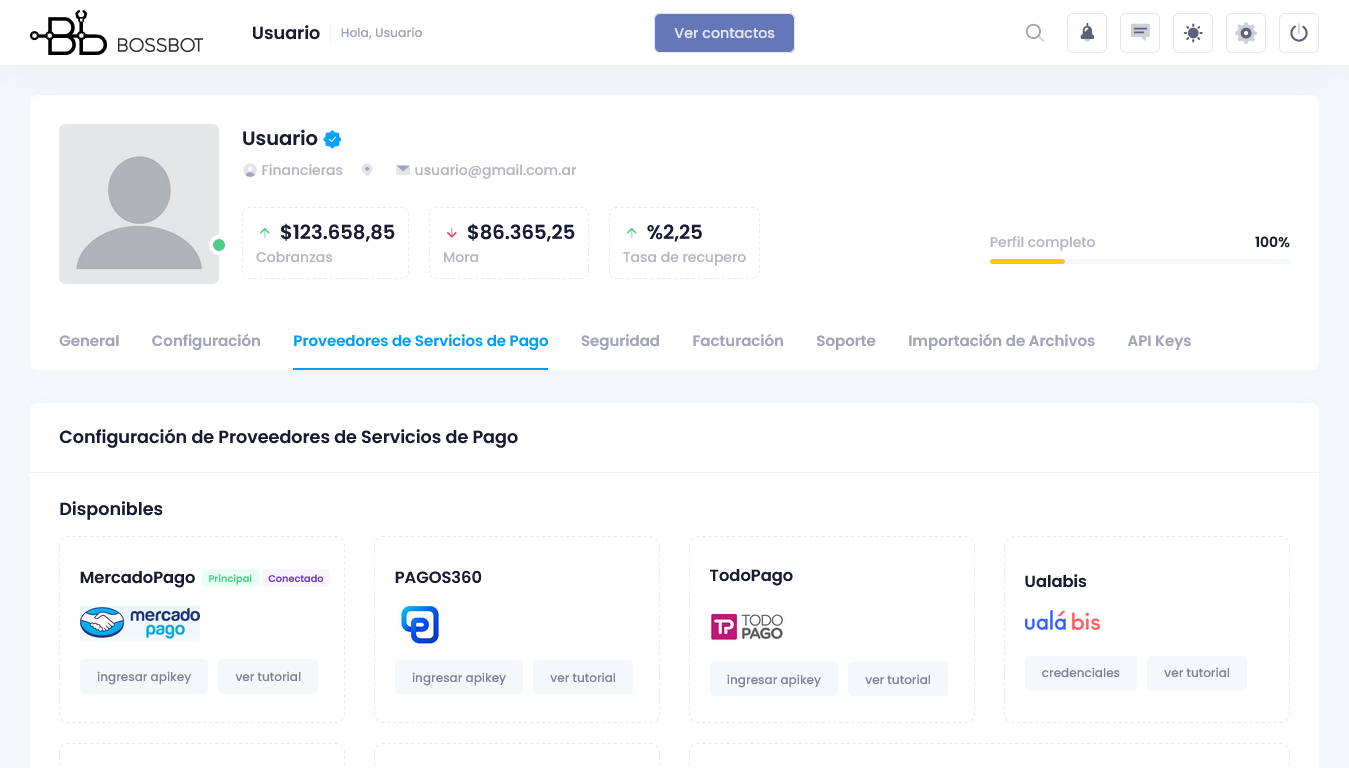Click the location pin icon

367,170
